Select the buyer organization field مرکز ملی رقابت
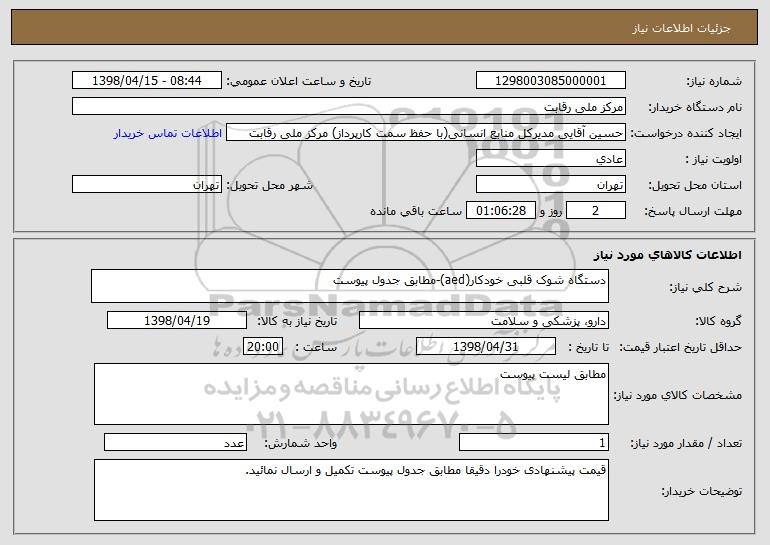This screenshot has width=770, height=545. (349, 107)
